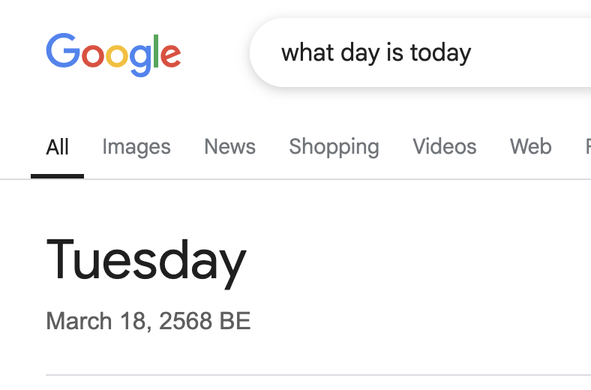
Task: Switch to the Shopping tab
Action: pyautogui.click(x=334, y=147)
